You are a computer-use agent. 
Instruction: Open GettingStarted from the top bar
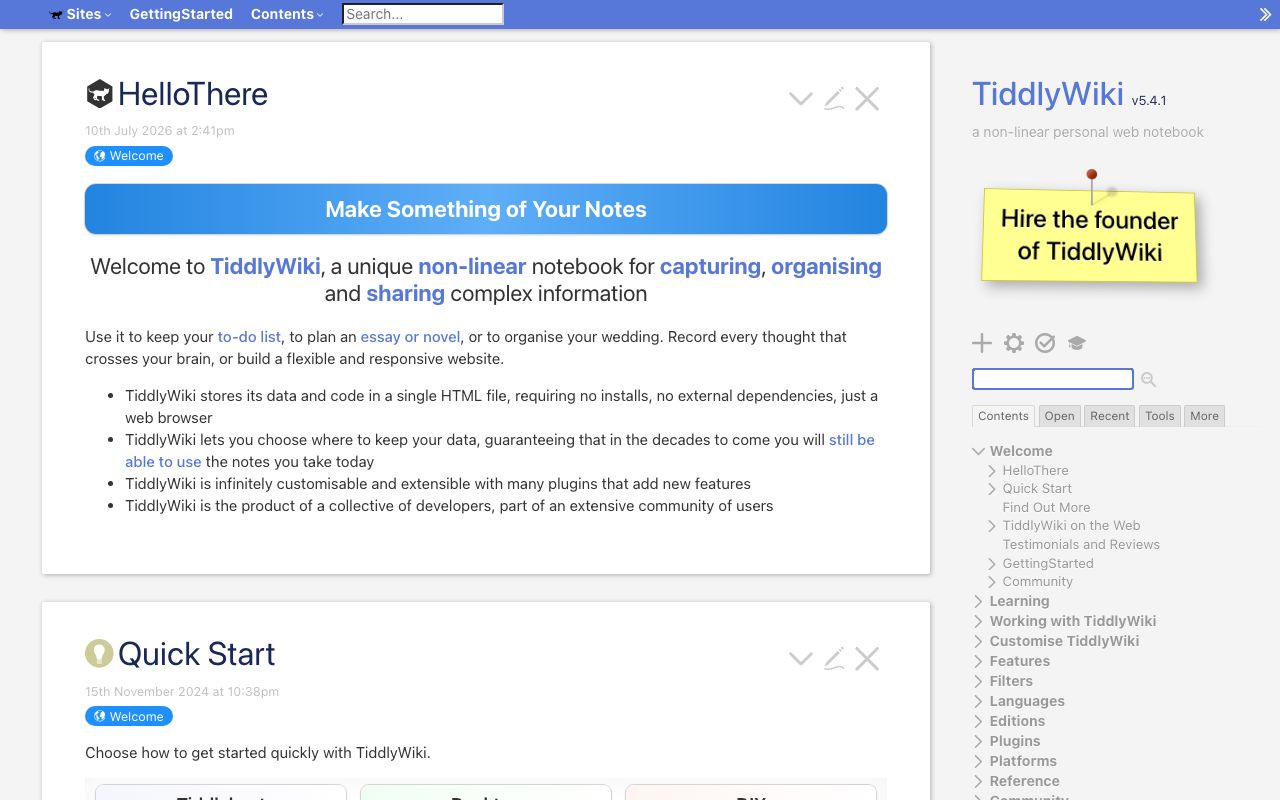click(181, 14)
